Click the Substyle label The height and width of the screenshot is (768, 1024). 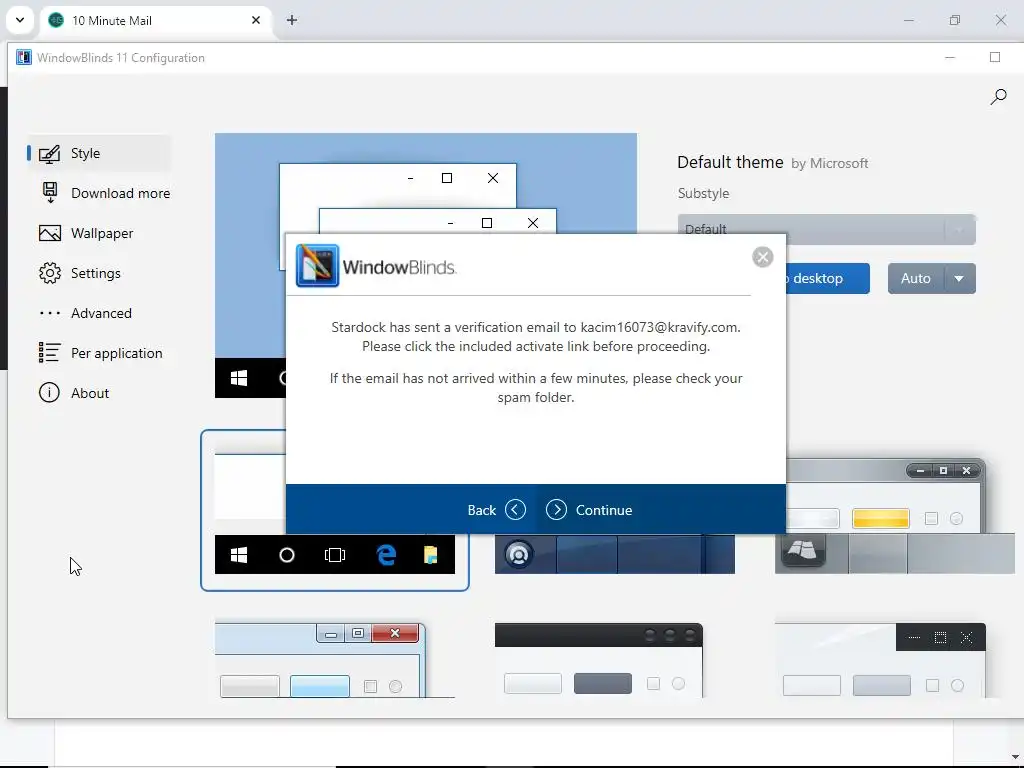(703, 193)
